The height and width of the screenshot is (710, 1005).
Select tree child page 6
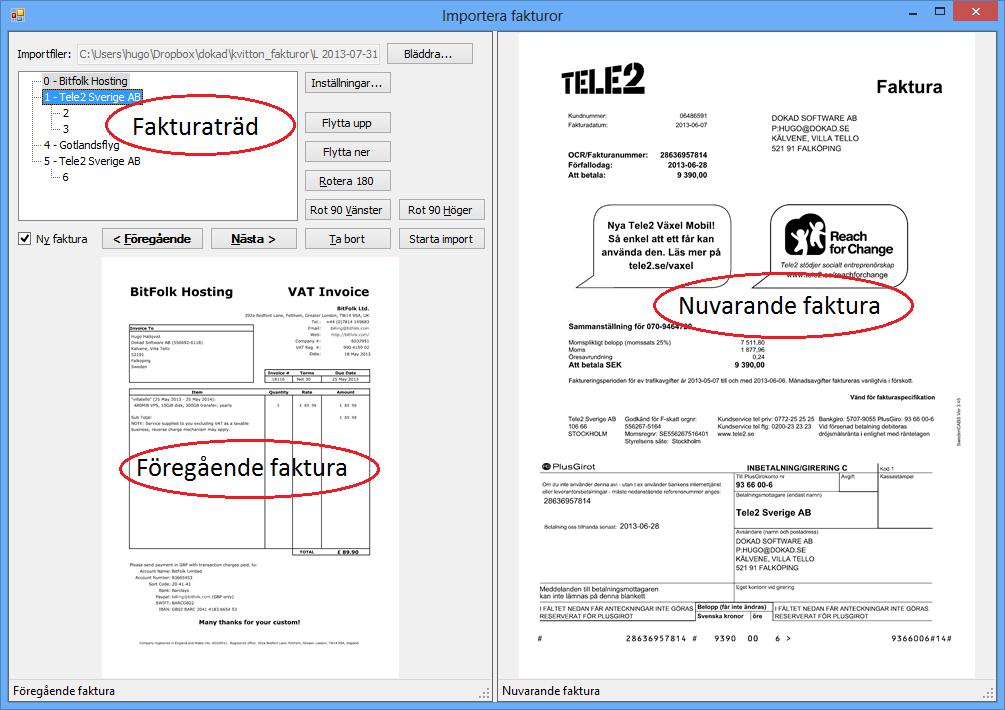[65, 177]
